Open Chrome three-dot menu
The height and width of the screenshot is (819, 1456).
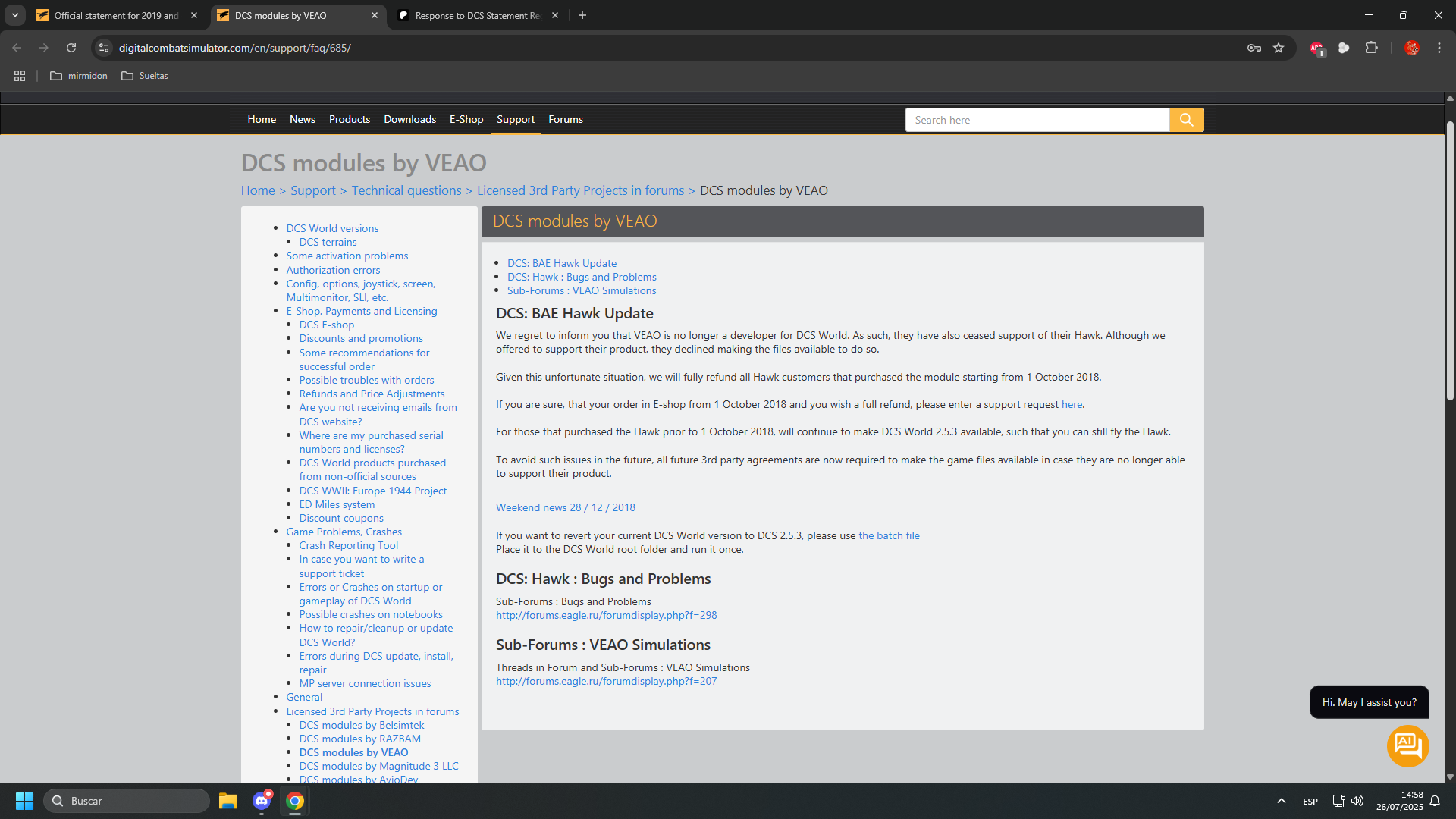pyautogui.click(x=1439, y=48)
